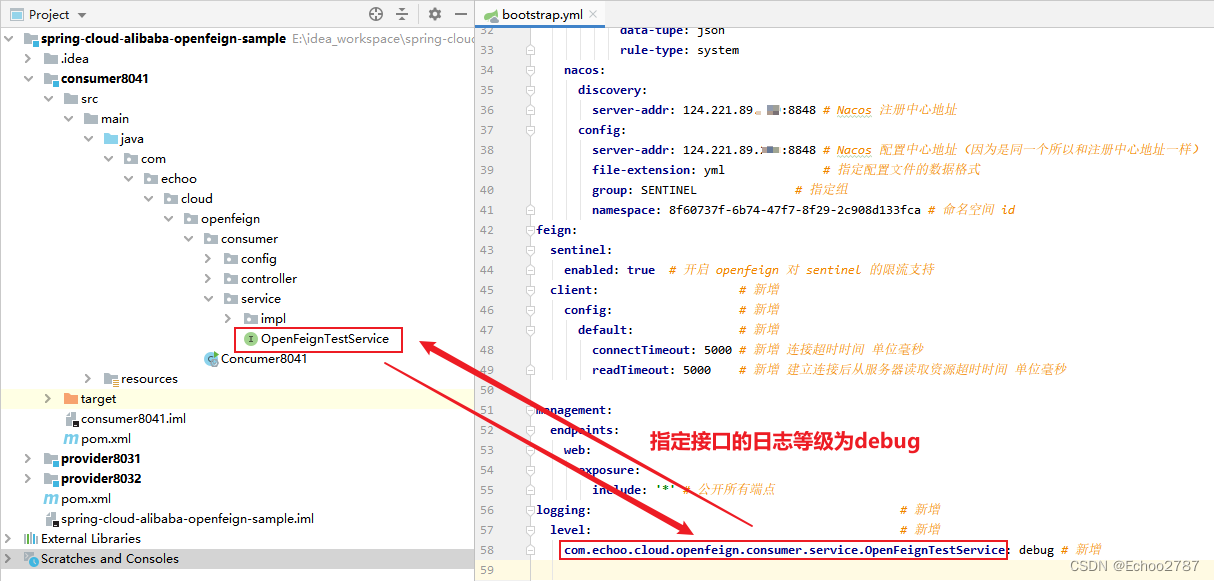1214x581 pixels.
Task: Click the provider8031 module icon
Action: pyautogui.click(x=51, y=459)
